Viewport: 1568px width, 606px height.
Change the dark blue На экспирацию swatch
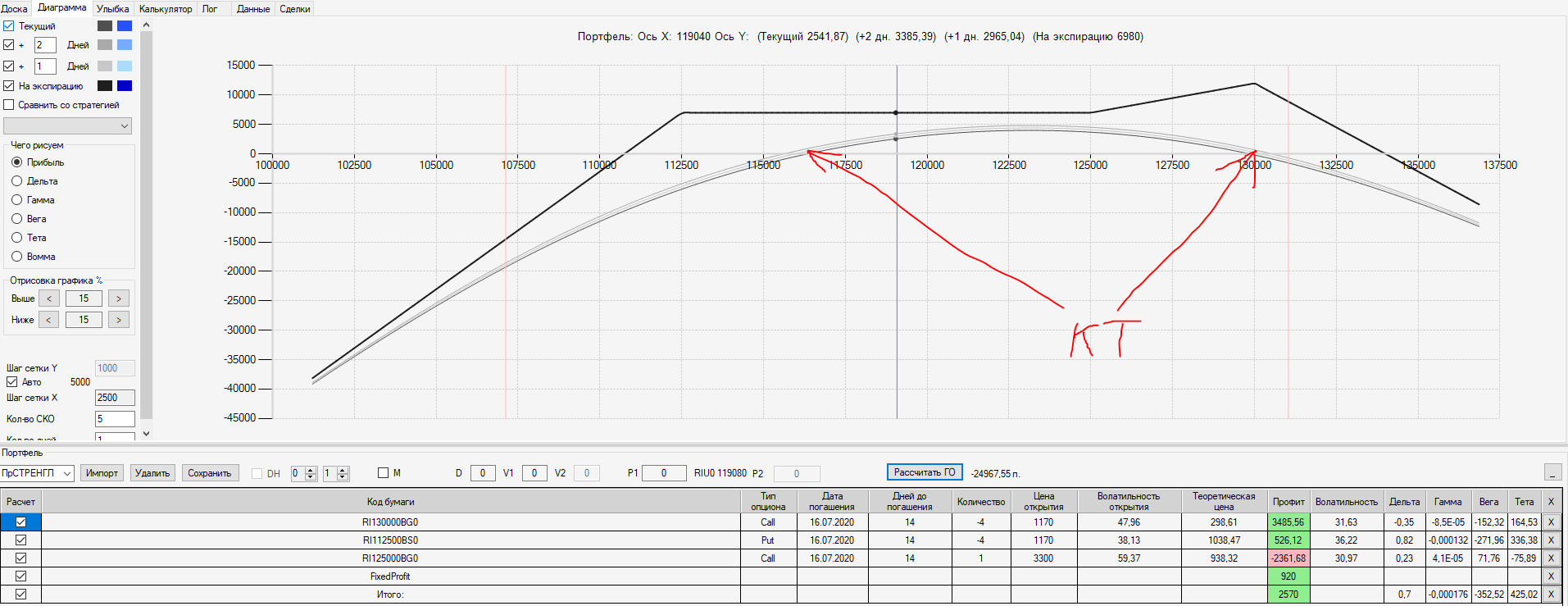125,86
